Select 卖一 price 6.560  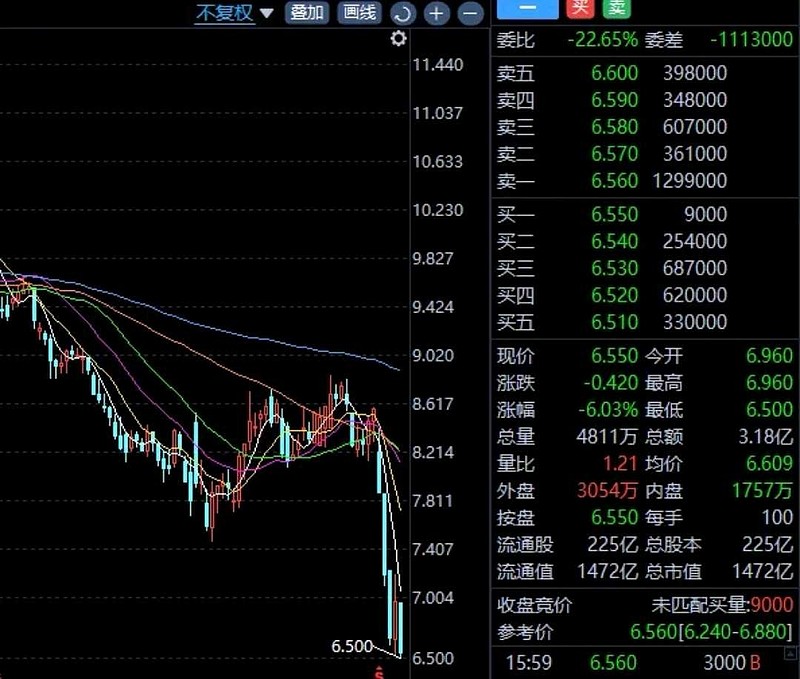coord(614,181)
